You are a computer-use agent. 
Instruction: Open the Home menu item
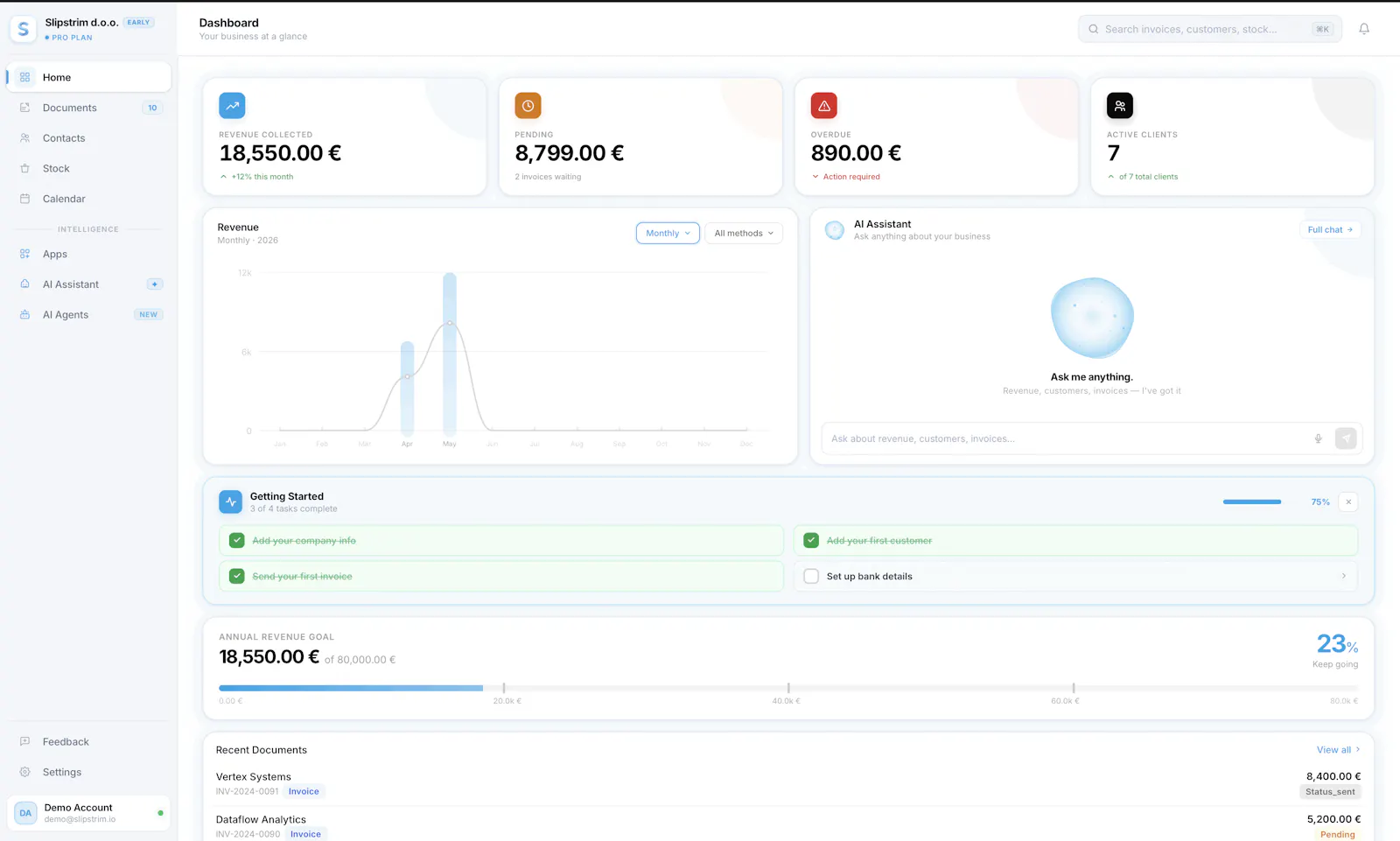[x=89, y=77]
